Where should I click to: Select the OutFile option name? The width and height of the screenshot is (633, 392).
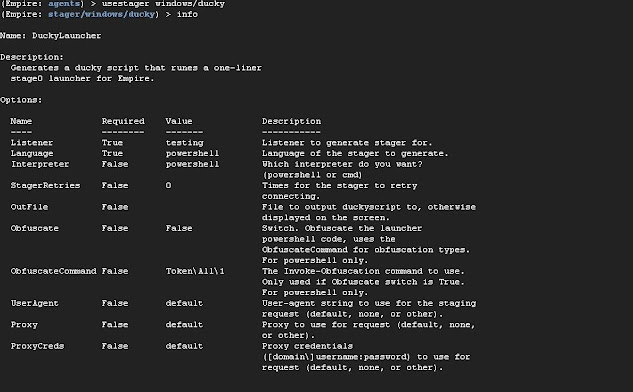(x=29, y=207)
